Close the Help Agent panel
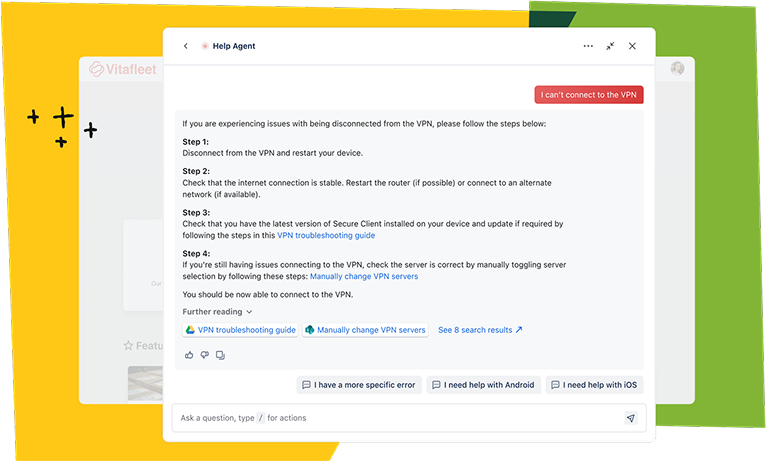Image resolution: width=769 pixels, height=462 pixels. (x=632, y=46)
